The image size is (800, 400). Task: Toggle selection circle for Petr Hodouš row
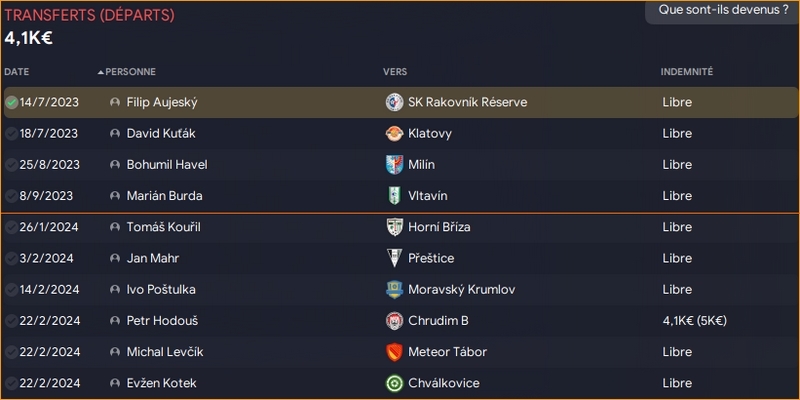pos(11,321)
